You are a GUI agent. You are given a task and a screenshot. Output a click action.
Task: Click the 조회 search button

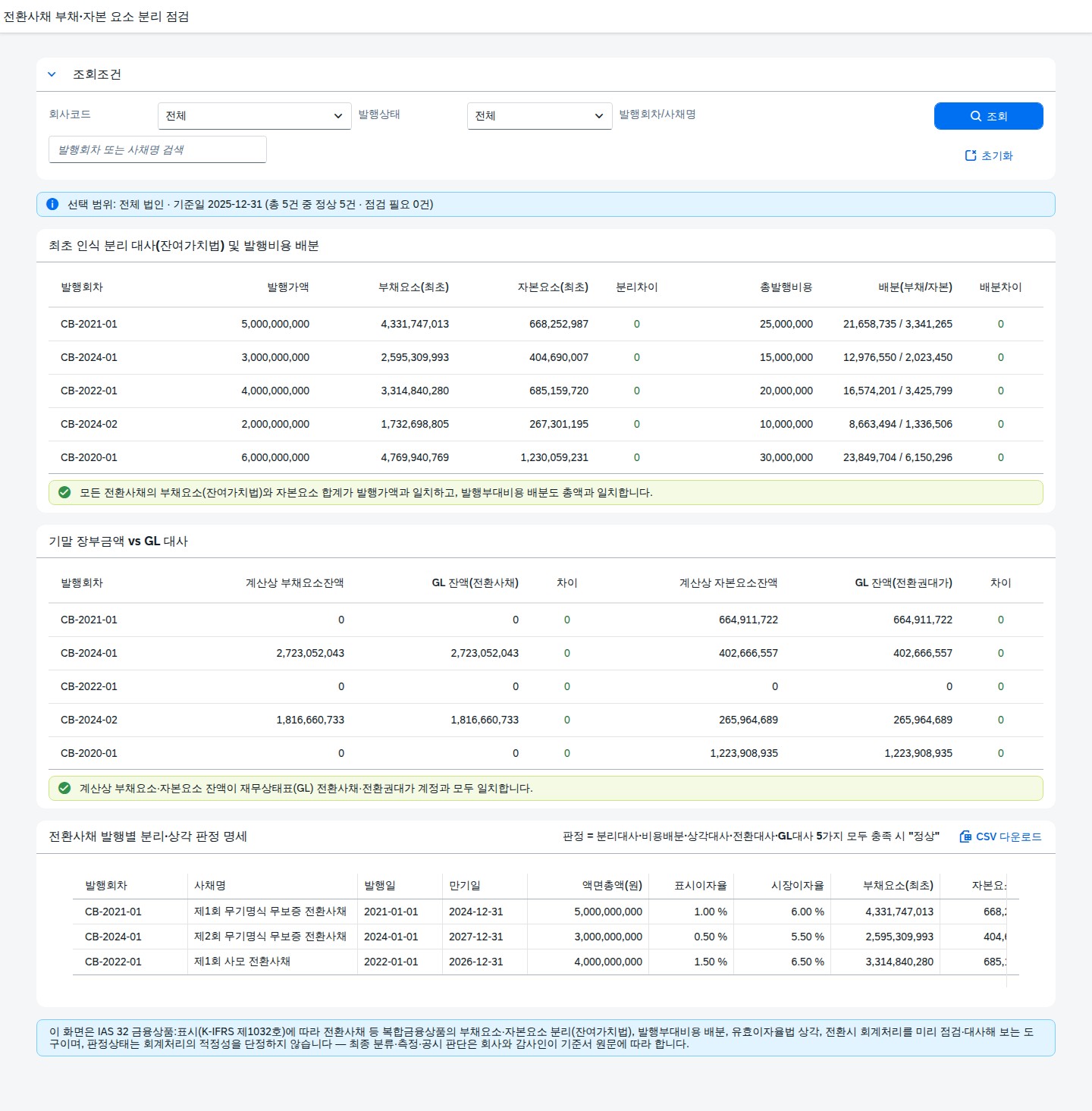click(989, 116)
